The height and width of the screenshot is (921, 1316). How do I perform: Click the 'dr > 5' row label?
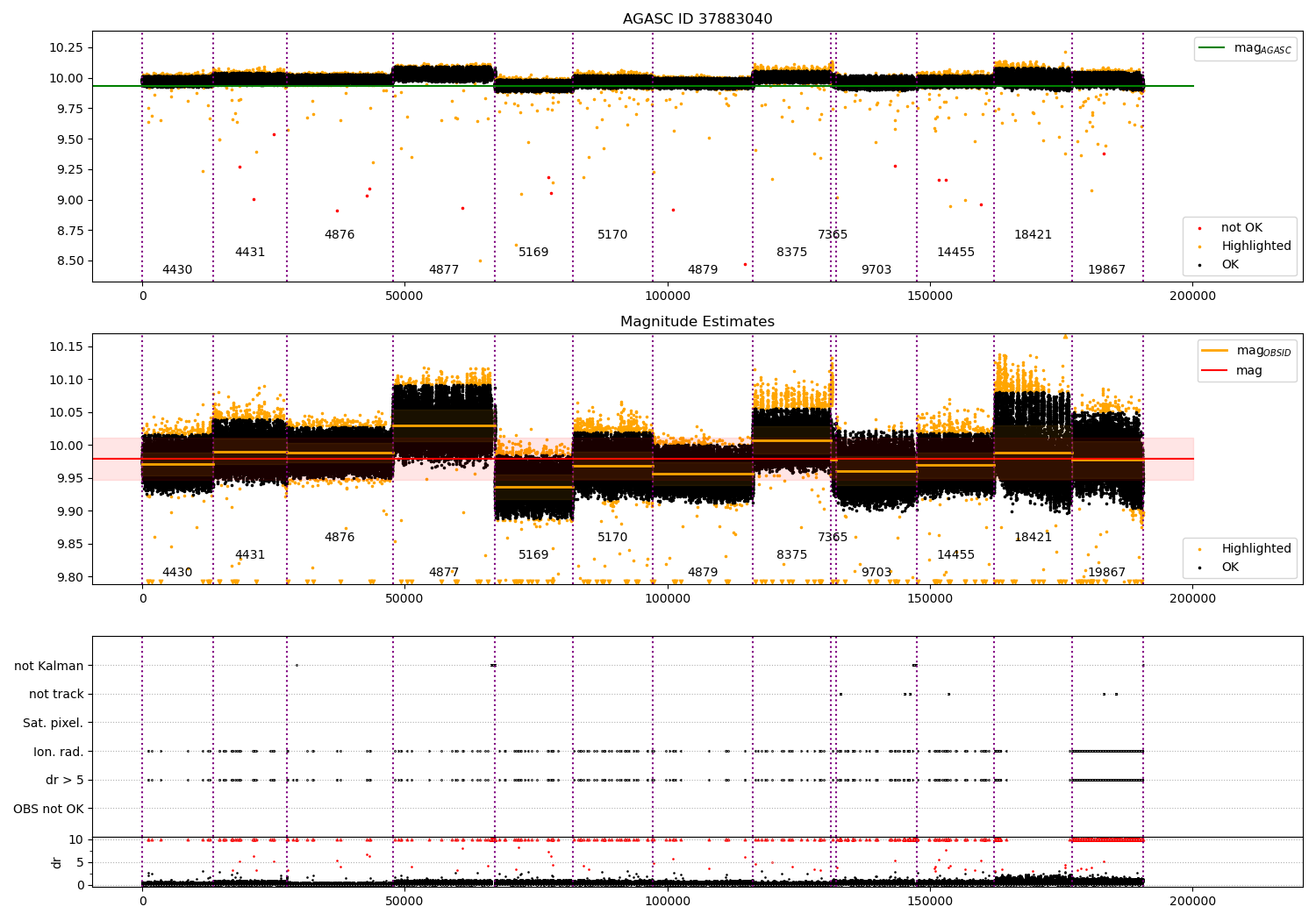[65, 780]
